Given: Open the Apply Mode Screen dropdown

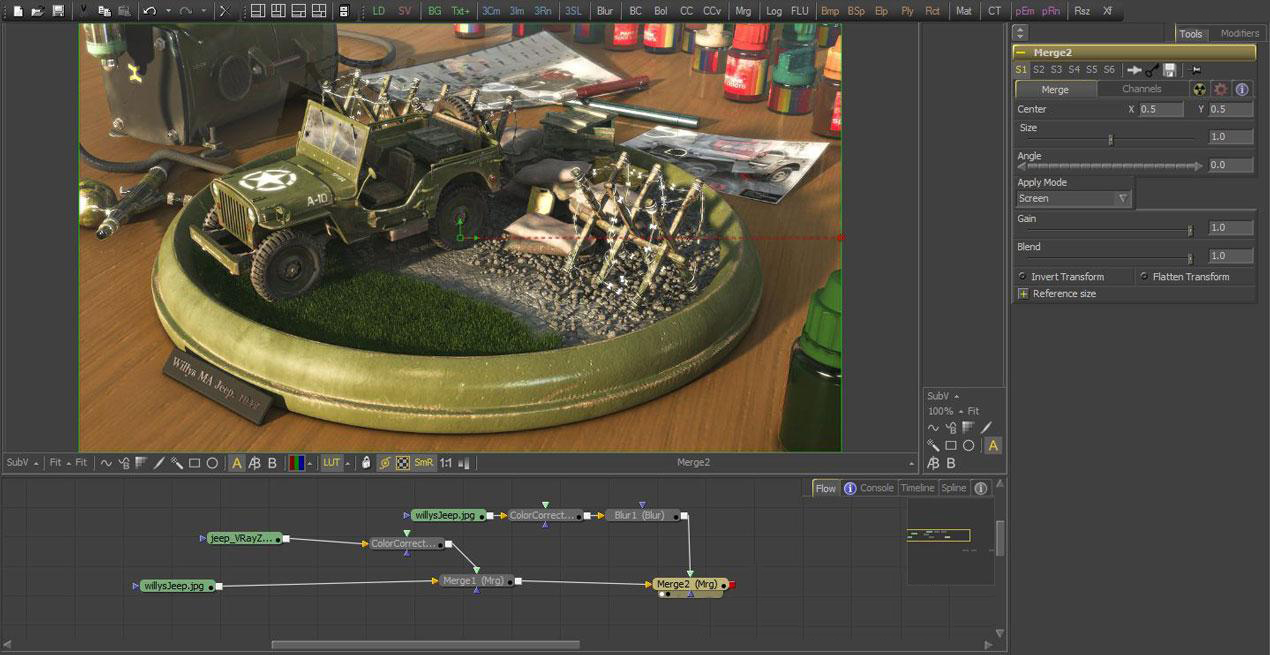Looking at the screenshot, I should pos(1074,198).
